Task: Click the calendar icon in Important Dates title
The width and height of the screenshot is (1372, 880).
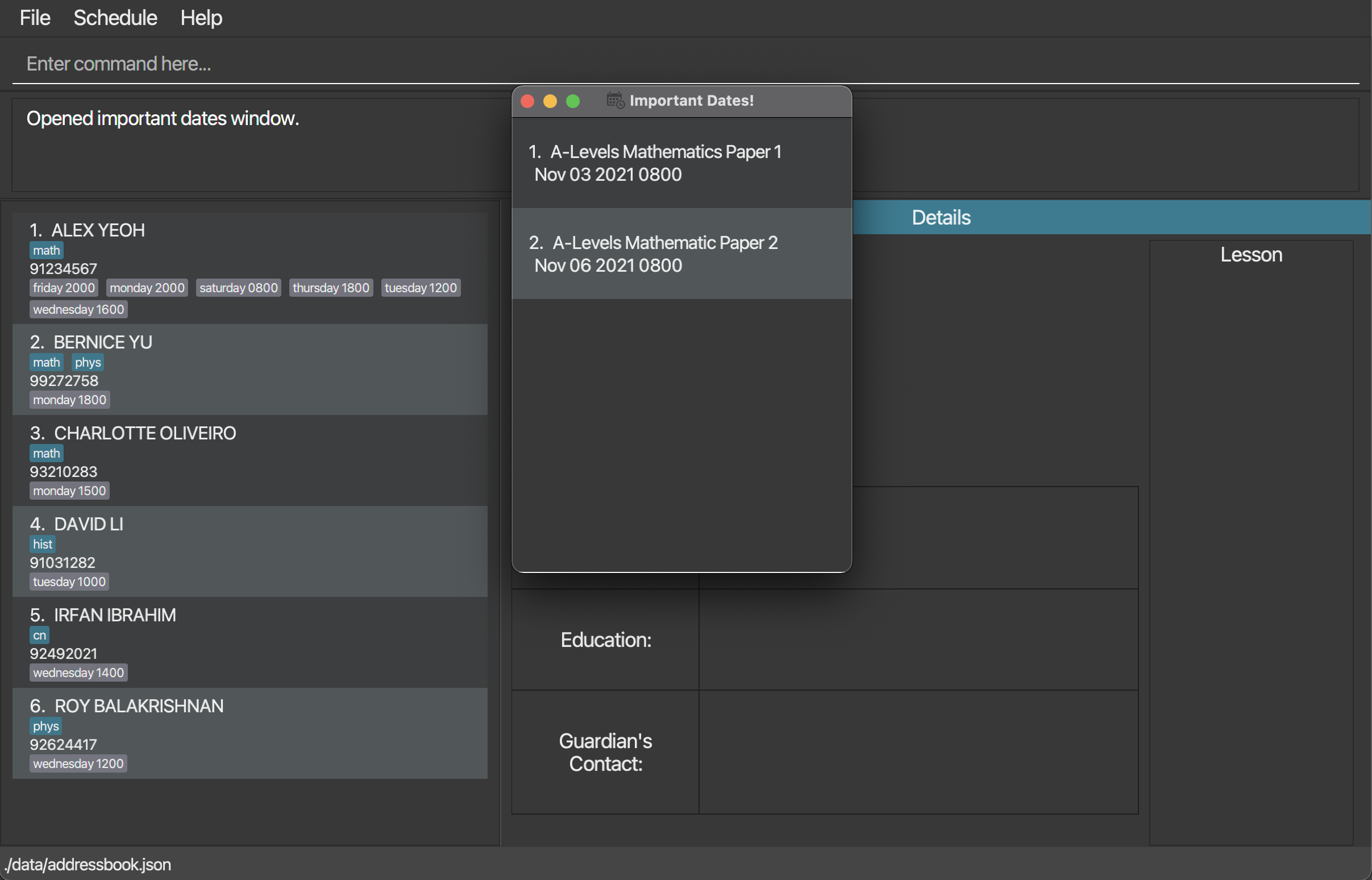Action: (615, 100)
